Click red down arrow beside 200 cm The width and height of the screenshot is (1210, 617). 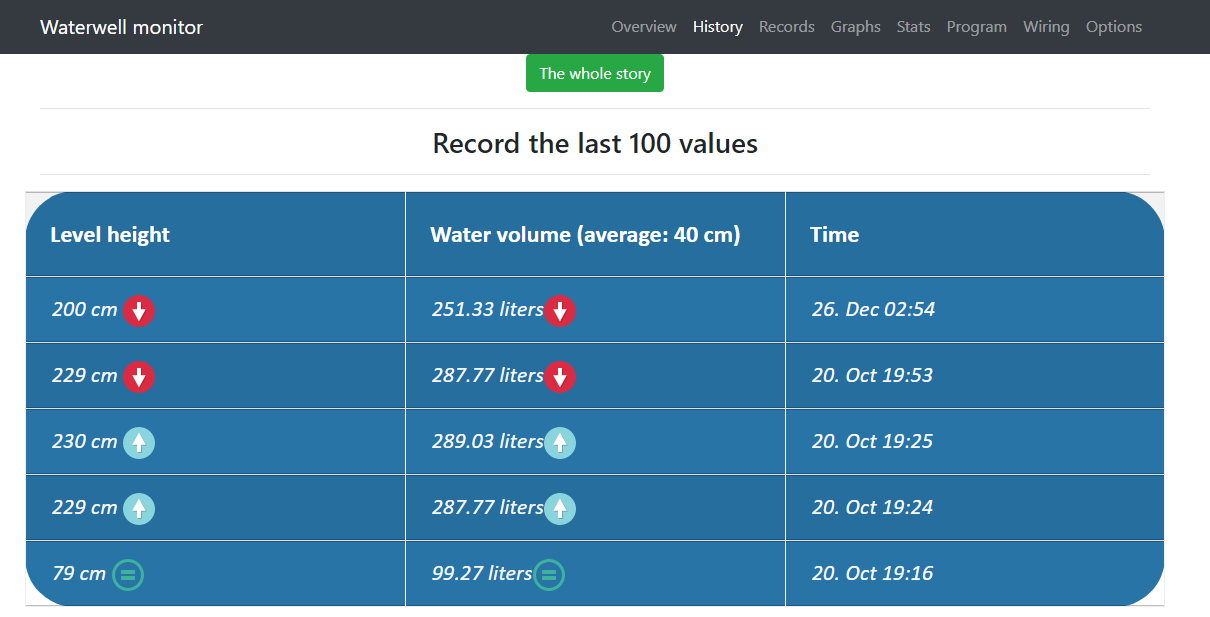pos(139,311)
